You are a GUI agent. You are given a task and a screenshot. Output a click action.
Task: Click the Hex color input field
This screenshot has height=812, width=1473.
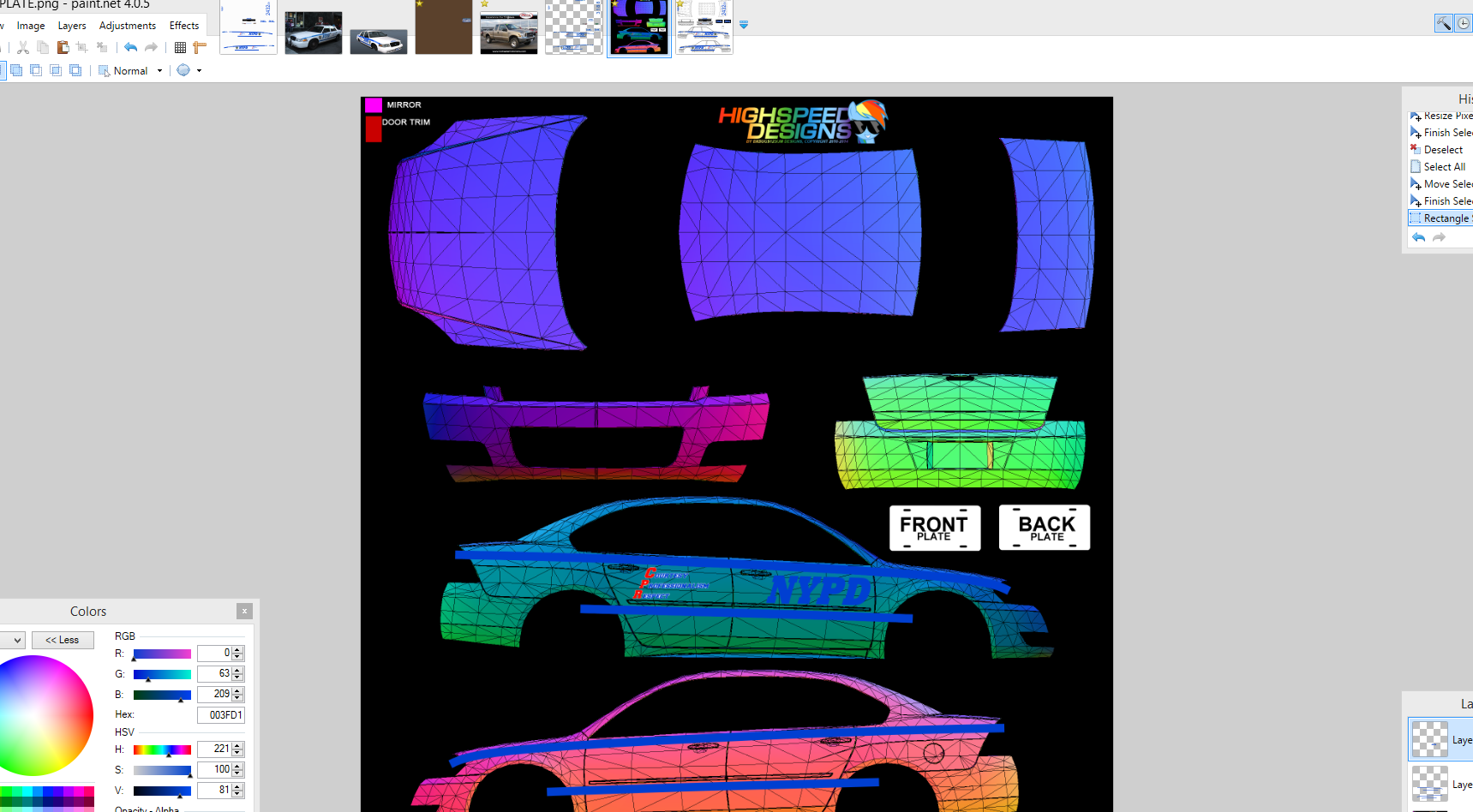pyautogui.click(x=221, y=714)
